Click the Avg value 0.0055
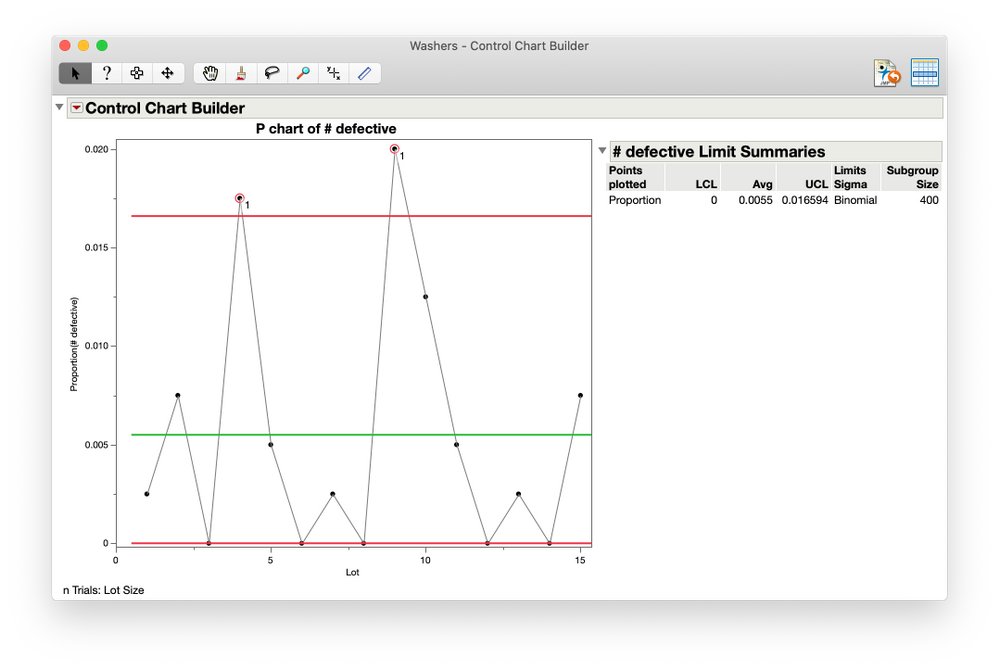The width and height of the screenshot is (999, 669). pos(756,200)
